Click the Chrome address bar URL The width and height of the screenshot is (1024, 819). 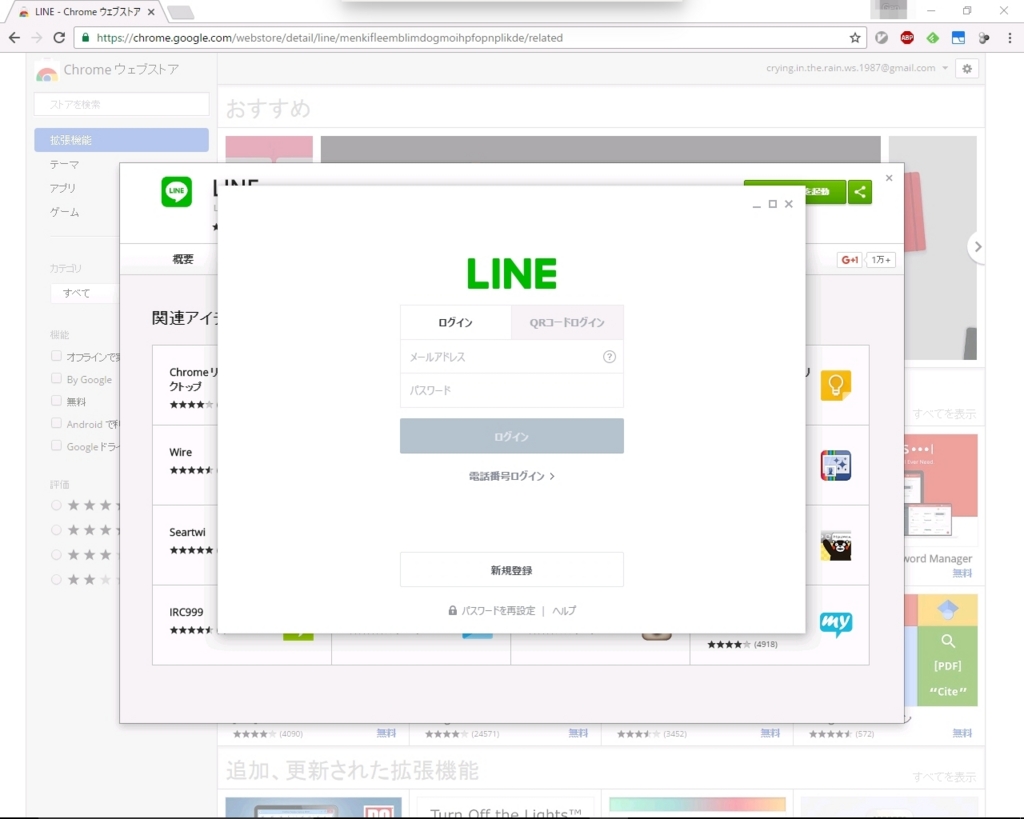tap(330, 38)
